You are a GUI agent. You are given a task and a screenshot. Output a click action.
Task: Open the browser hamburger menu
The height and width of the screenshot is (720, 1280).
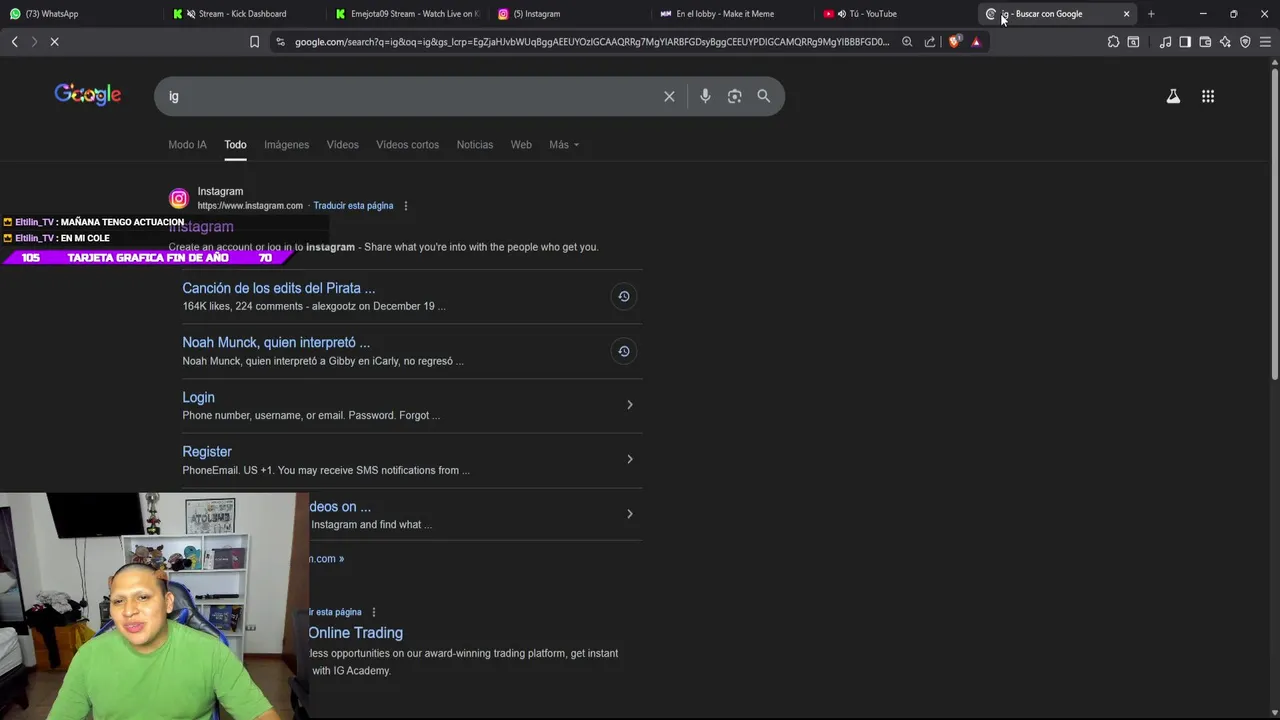(1265, 42)
